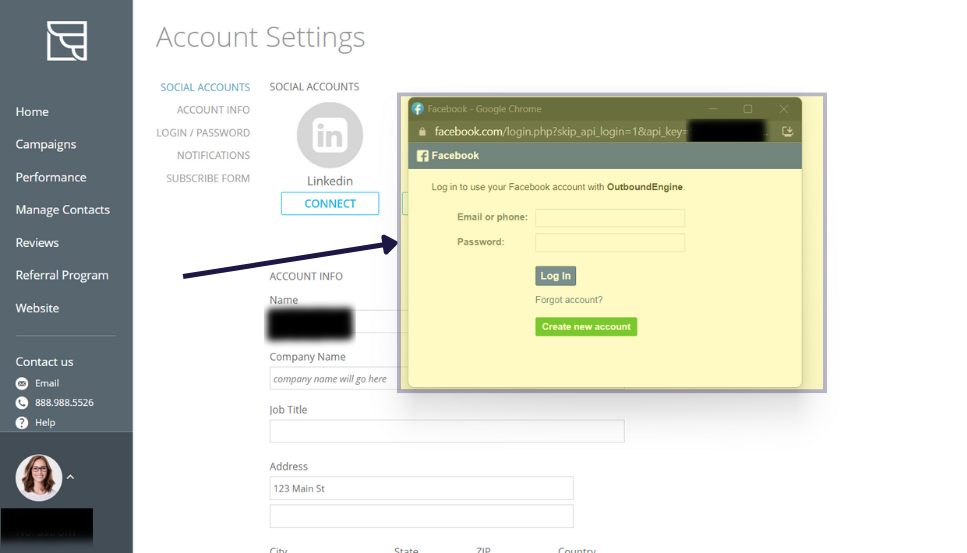Open Performance in the sidebar

tap(51, 177)
